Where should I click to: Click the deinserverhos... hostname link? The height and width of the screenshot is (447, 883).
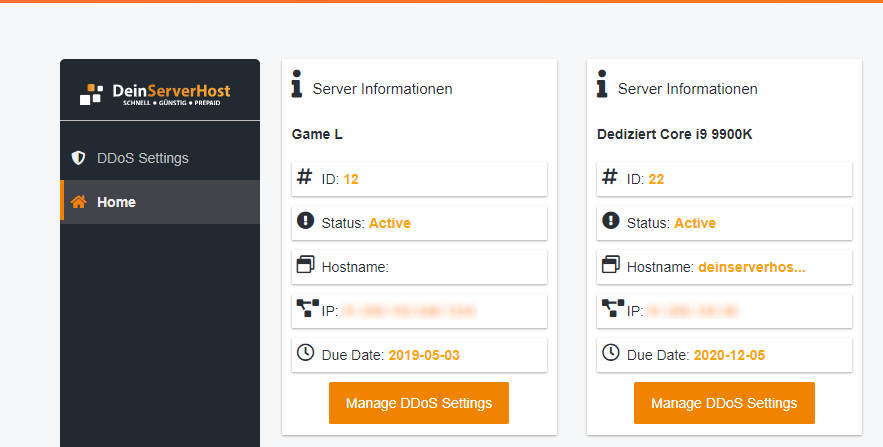(x=751, y=267)
